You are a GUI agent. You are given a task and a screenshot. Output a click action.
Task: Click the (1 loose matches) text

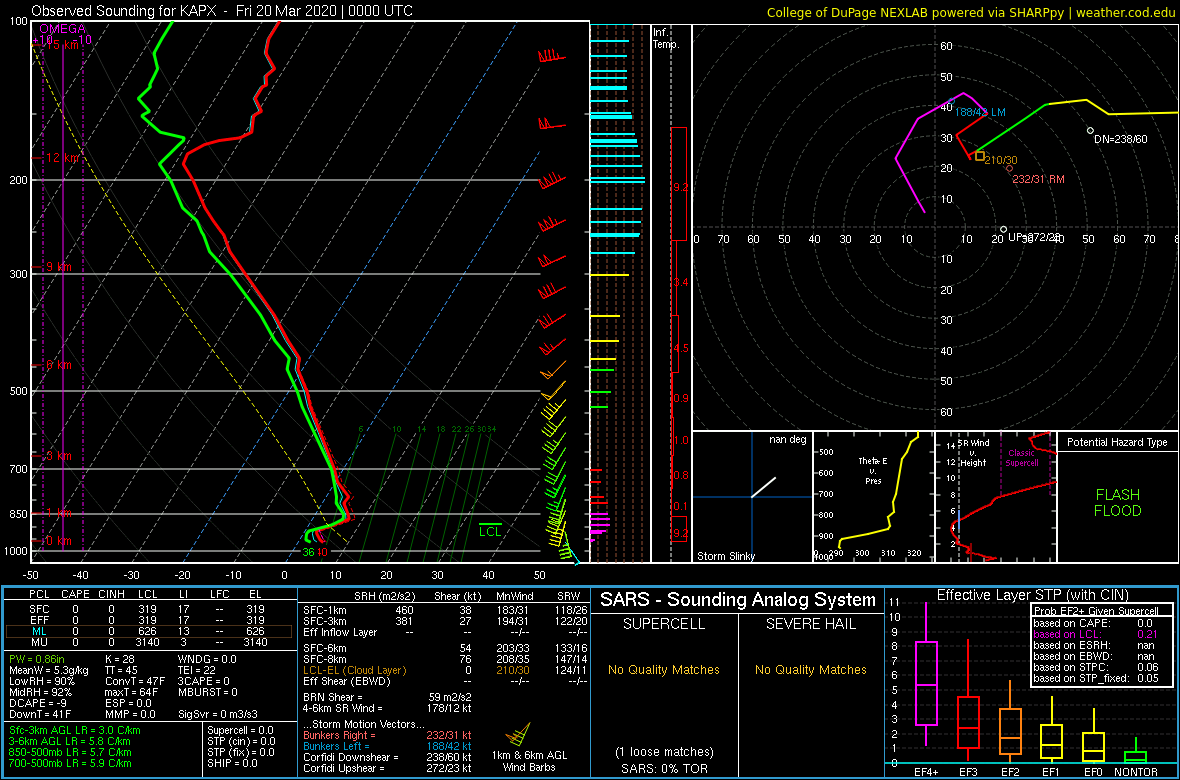(664, 751)
